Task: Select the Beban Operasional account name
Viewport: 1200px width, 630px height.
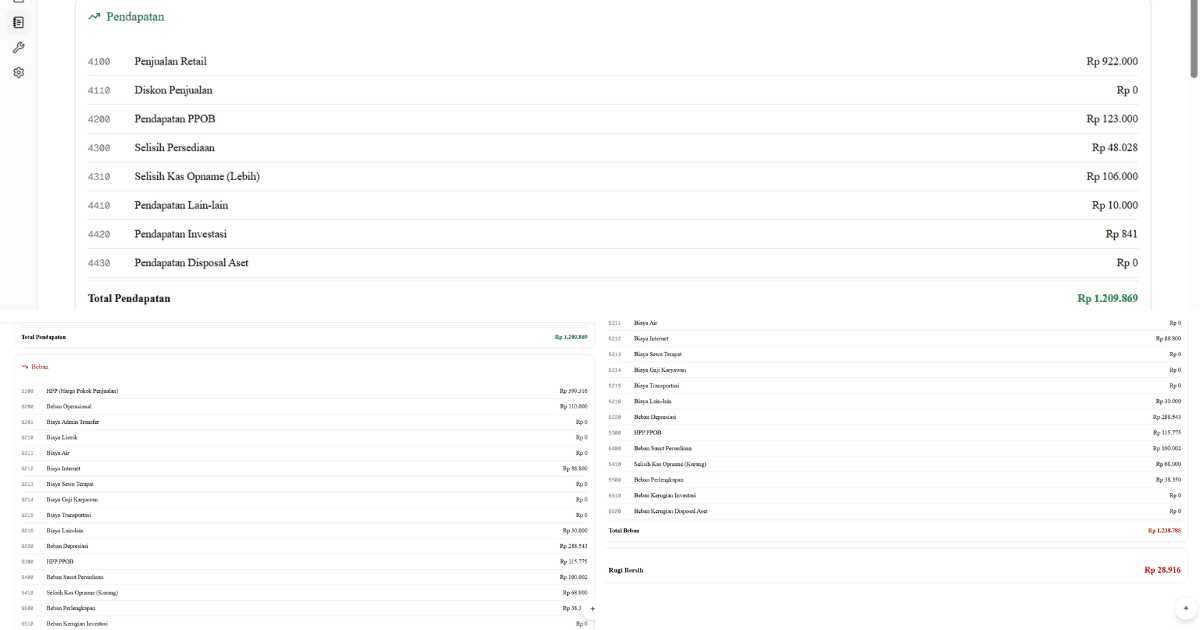Action: [69, 407]
